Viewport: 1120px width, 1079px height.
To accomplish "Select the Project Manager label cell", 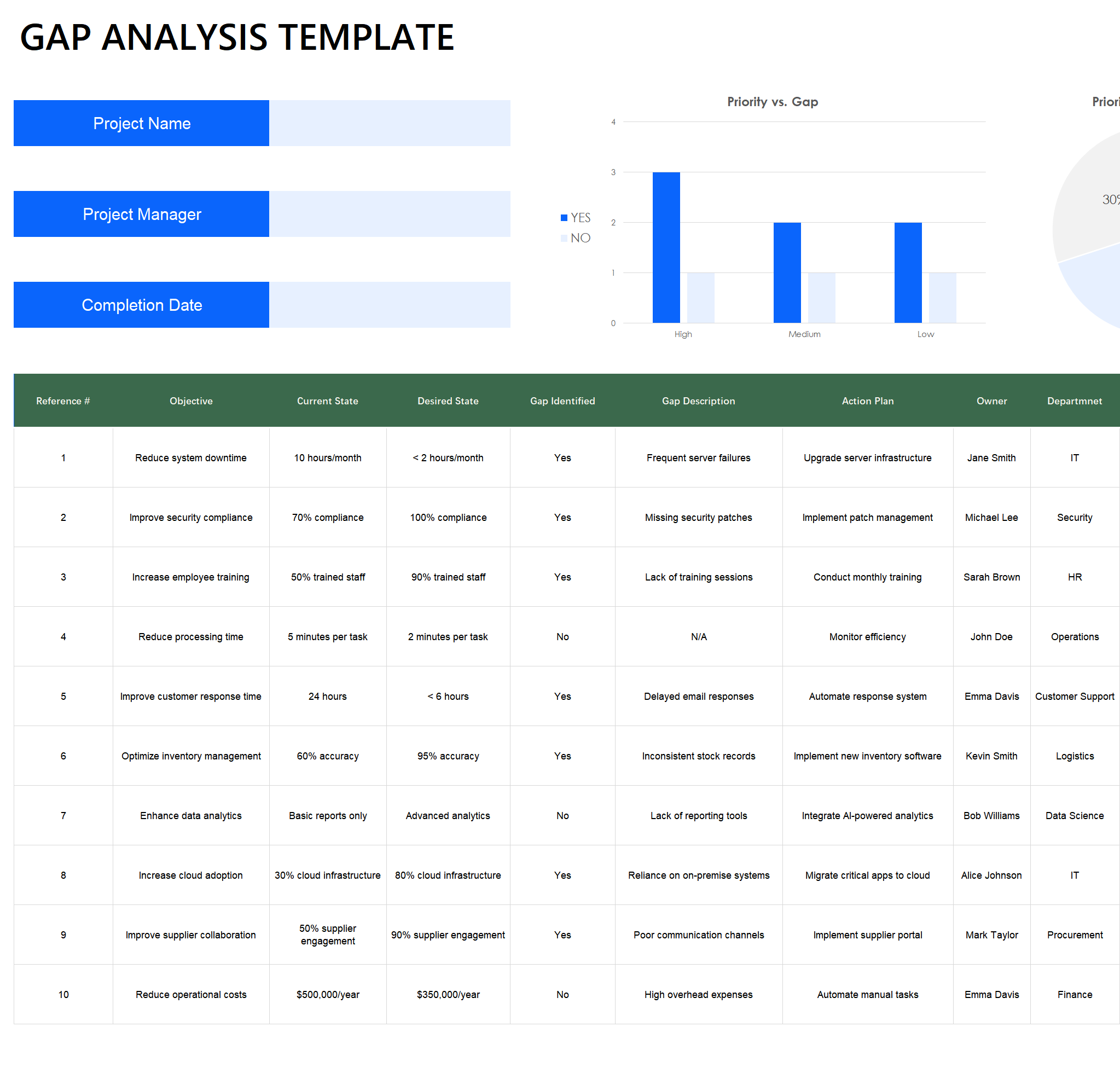I will (141, 214).
